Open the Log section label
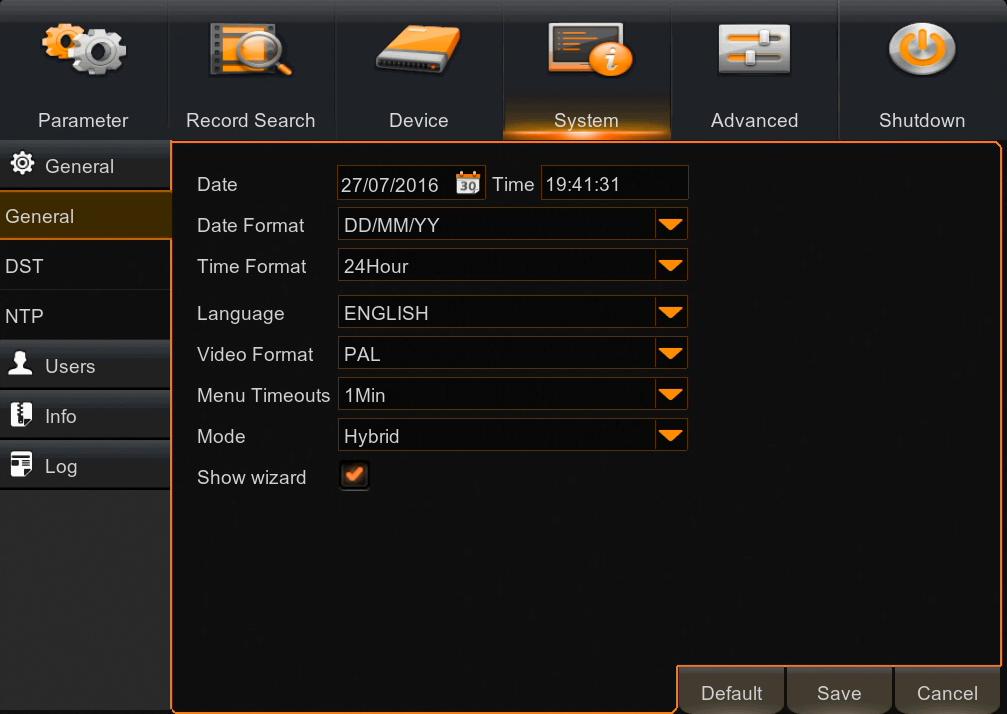Image resolution: width=1007 pixels, height=714 pixels. point(61,467)
